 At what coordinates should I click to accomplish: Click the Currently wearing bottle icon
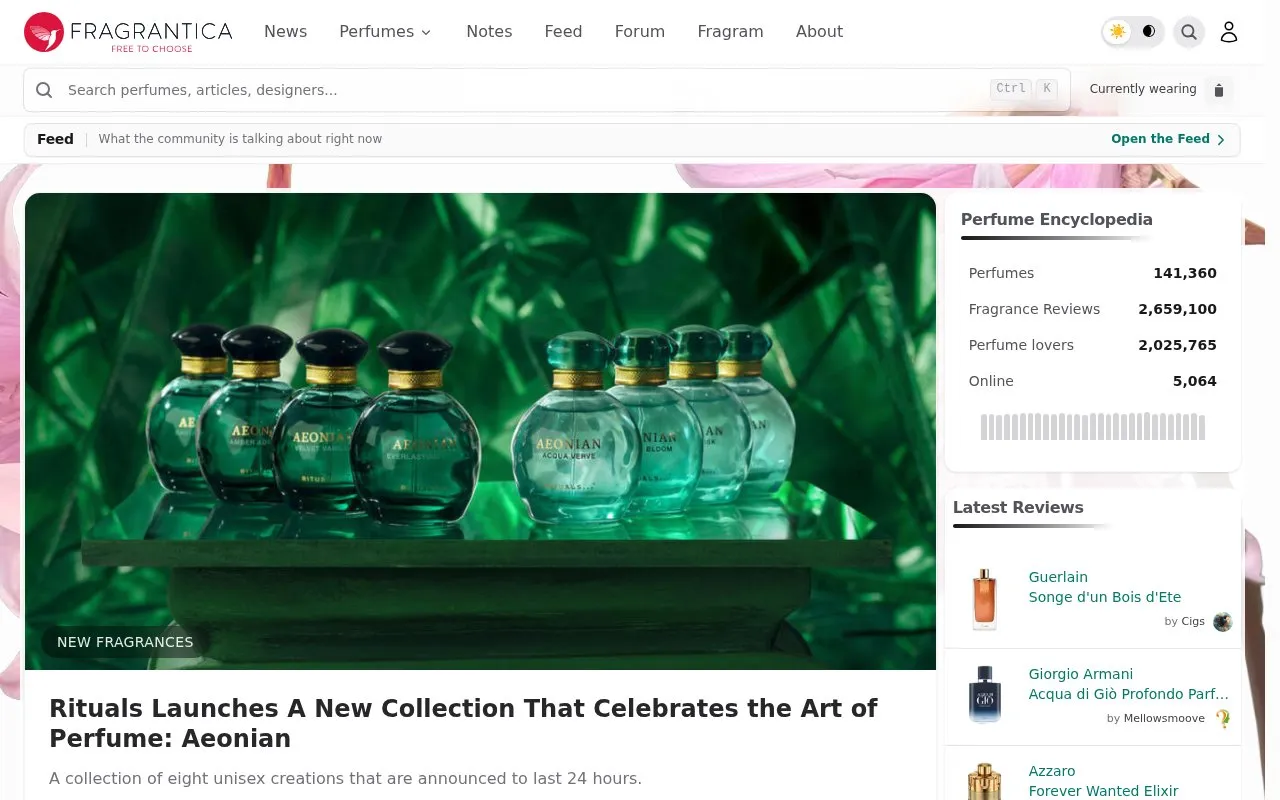(1218, 90)
